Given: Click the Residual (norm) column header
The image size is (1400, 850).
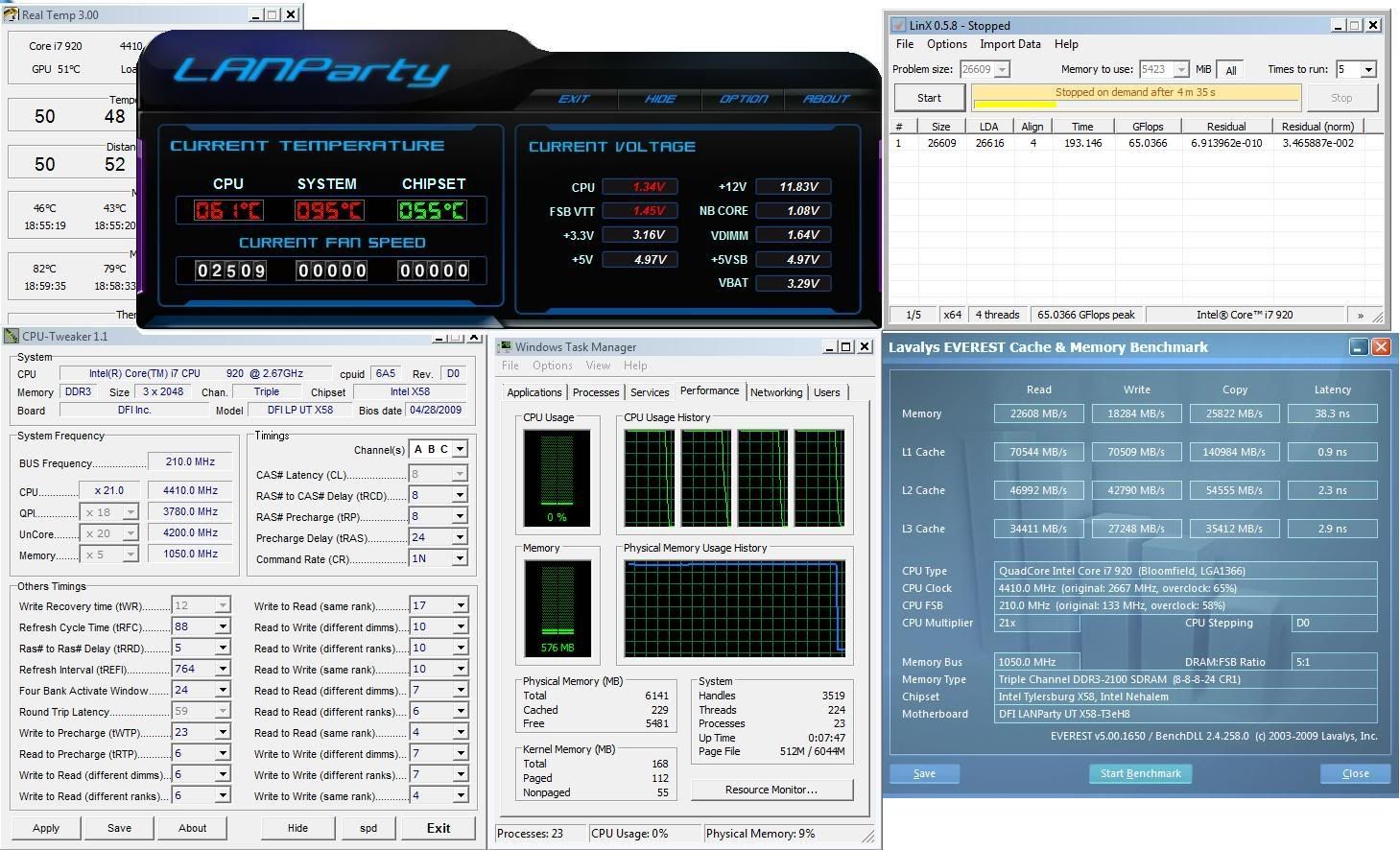Looking at the screenshot, I should (x=1317, y=127).
